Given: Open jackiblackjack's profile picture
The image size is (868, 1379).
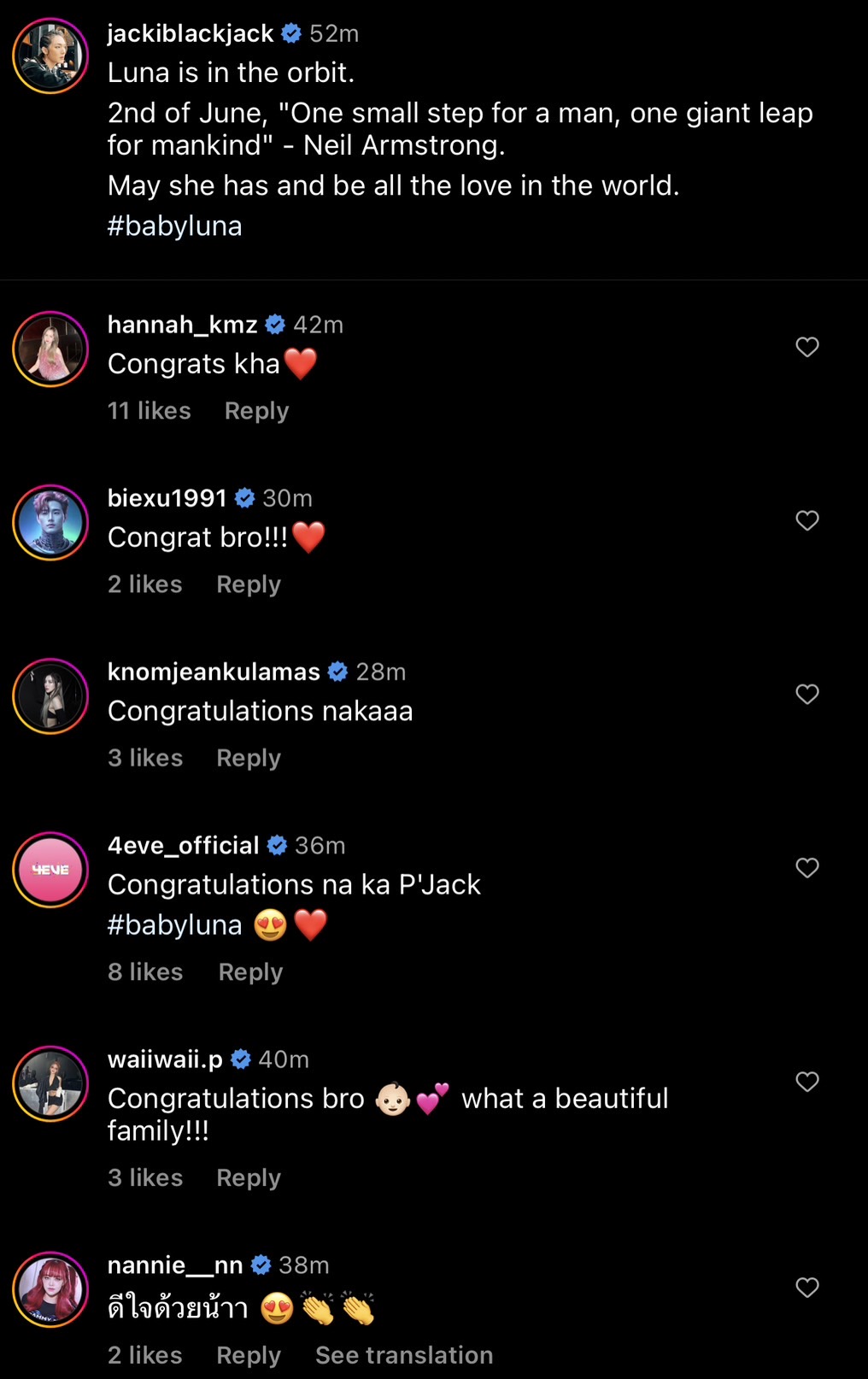Looking at the screenshot, I should tap(50, 56).
